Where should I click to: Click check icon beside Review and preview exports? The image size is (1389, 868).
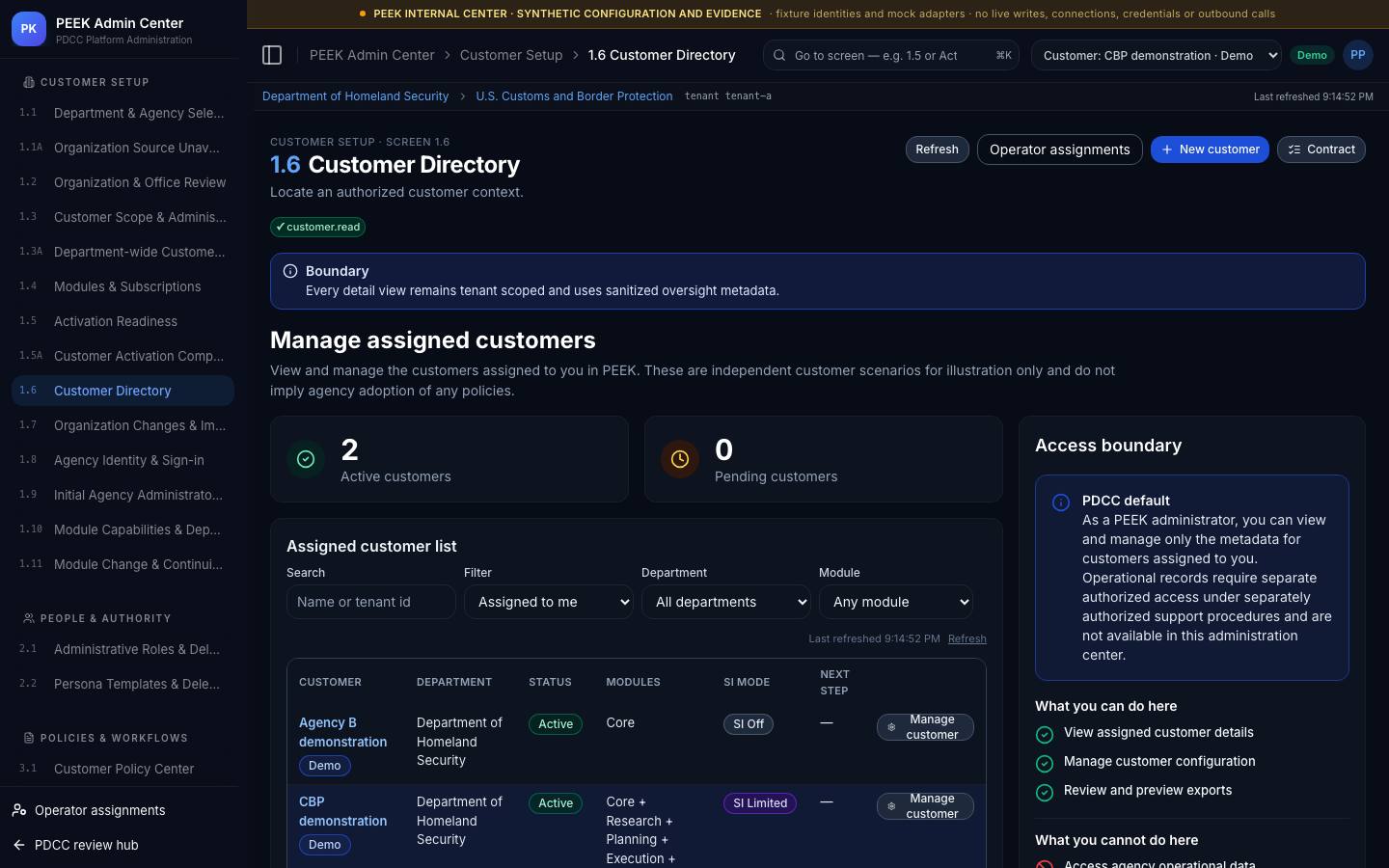coord(1044,793)
